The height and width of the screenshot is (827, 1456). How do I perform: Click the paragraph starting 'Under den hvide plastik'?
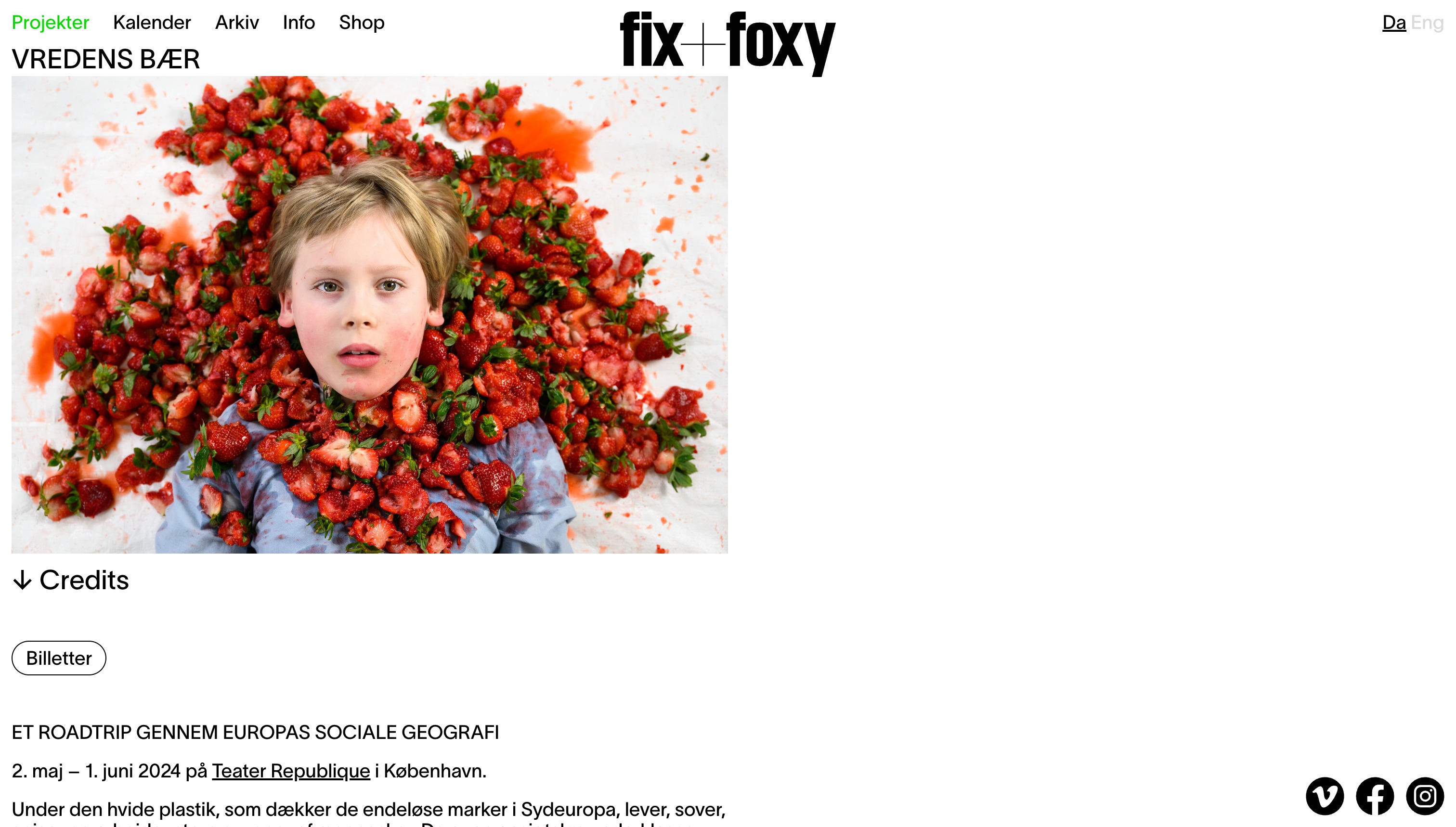tap(369, 814)
